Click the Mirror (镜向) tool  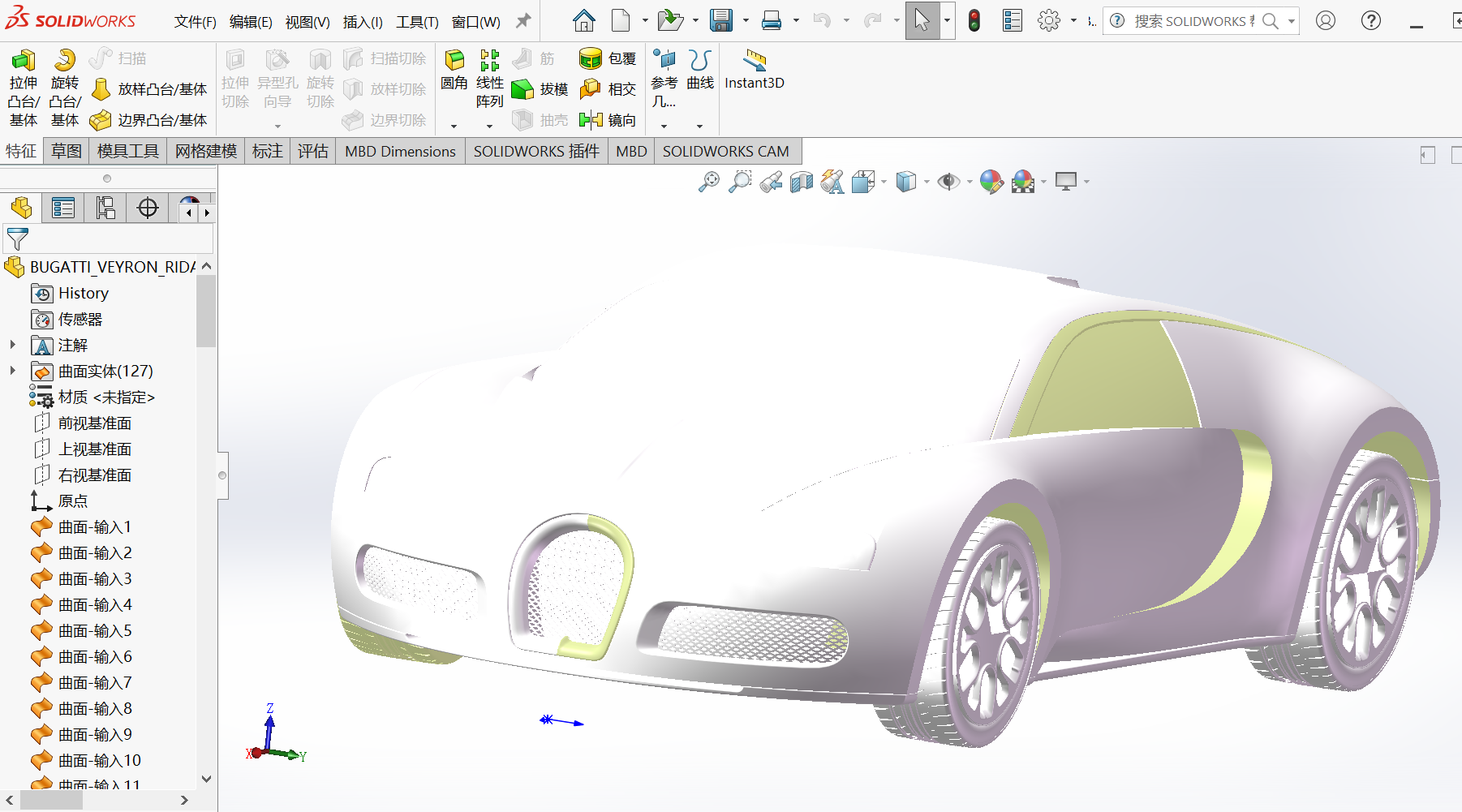[x=608, y=120]
